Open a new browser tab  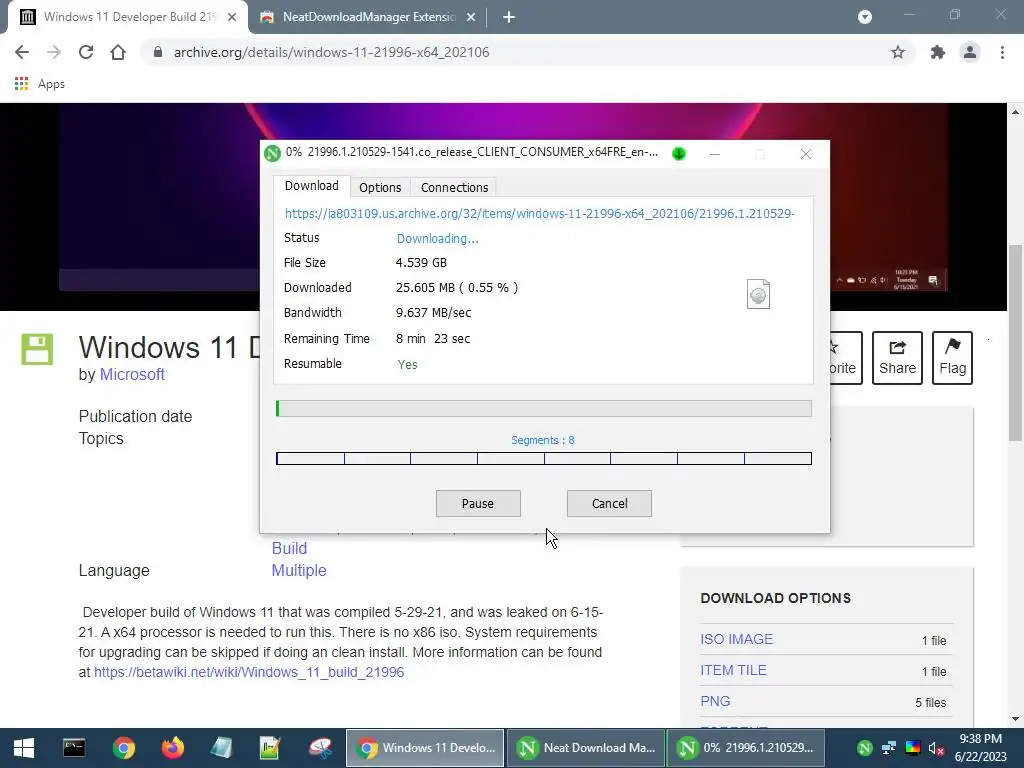(x=509, y=17)
